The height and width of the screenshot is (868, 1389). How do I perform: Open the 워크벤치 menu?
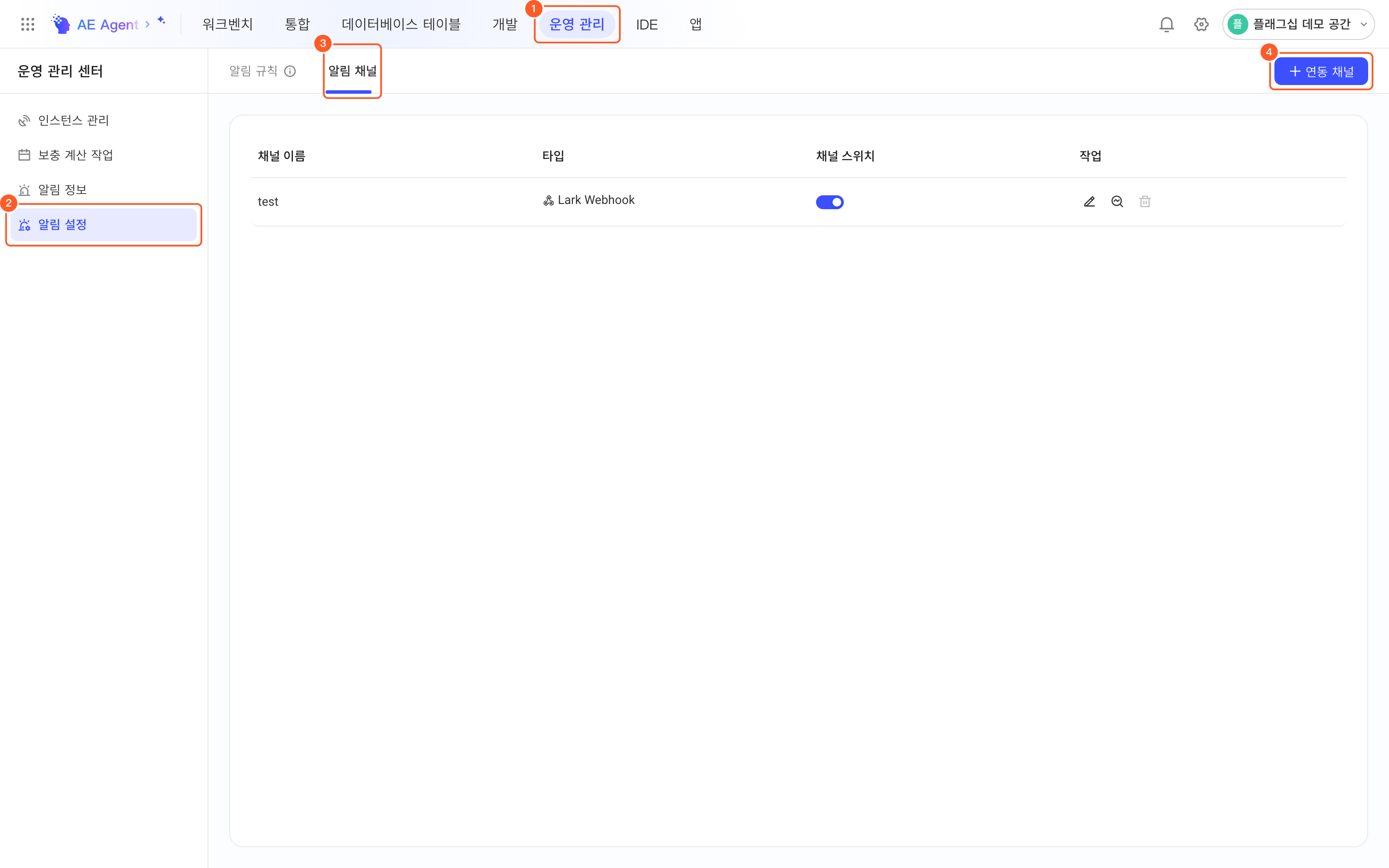(x=227, y=24)
